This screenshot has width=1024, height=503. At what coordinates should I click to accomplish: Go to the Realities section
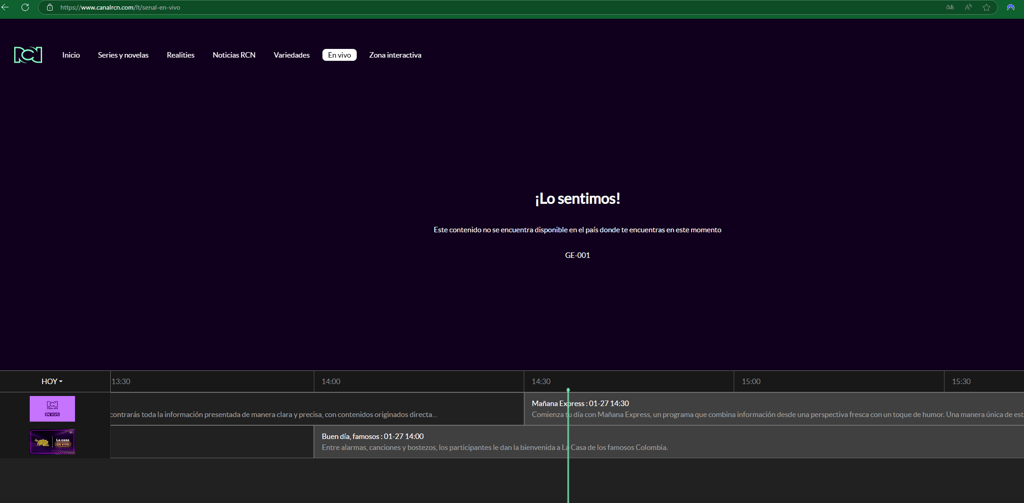(180, 56)
